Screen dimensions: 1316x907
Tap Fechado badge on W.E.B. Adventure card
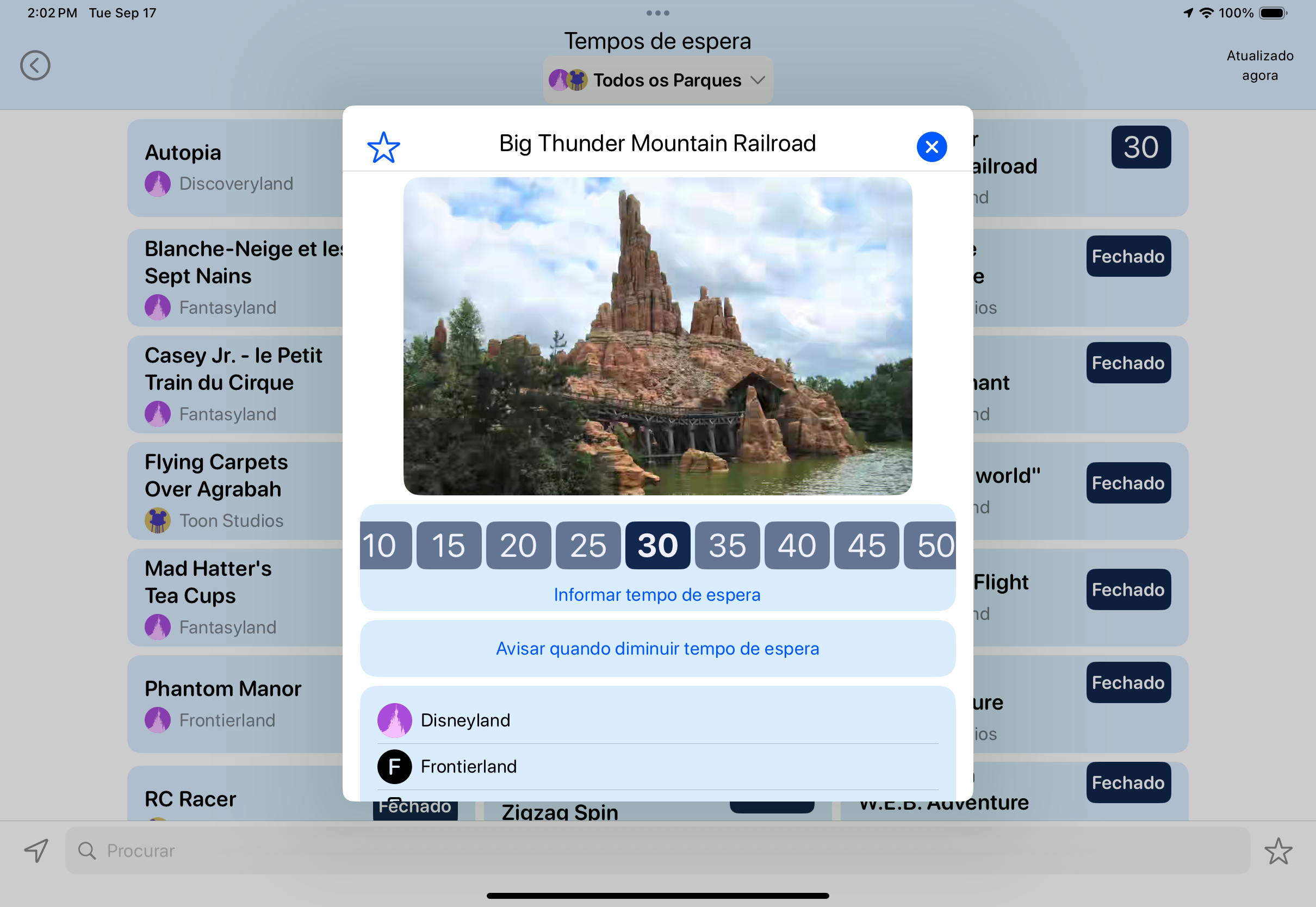click(1128, 782)
